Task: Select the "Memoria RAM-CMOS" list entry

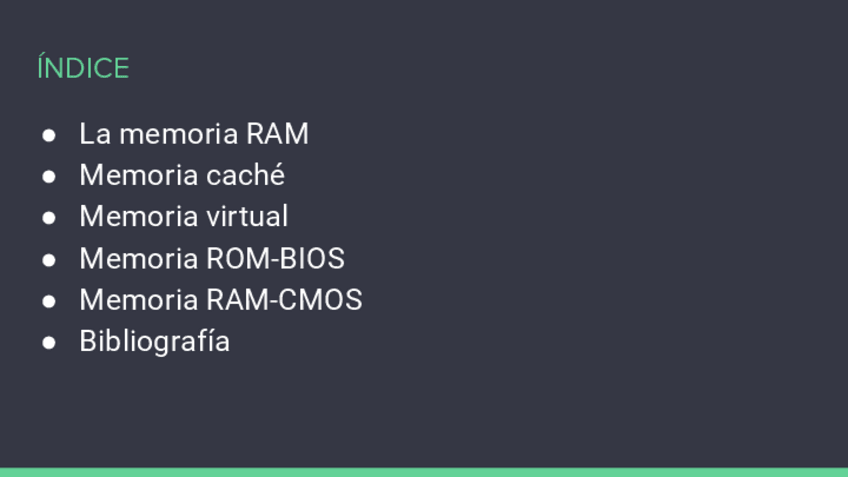Action: point(221,300)
